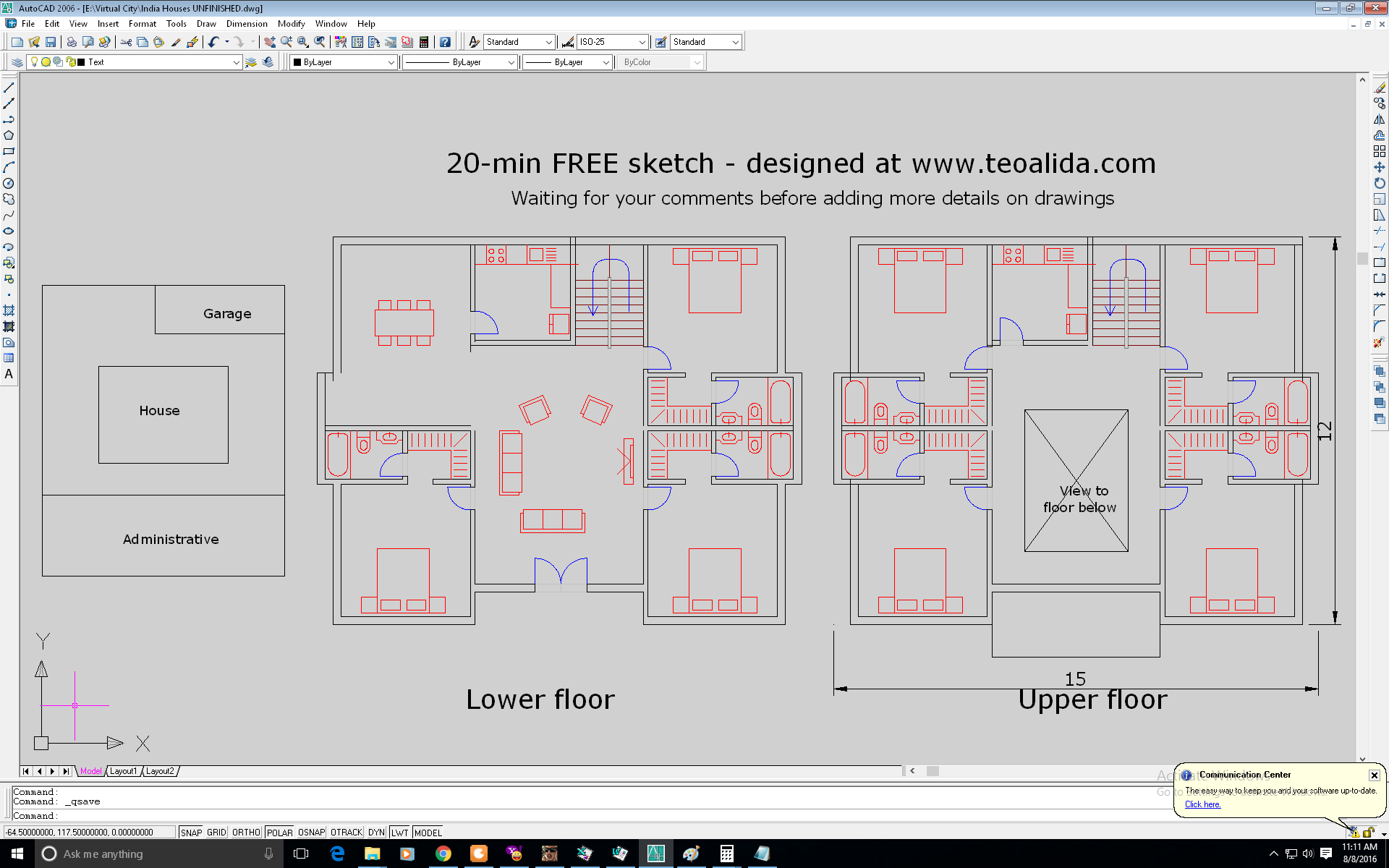Image resolution: width=1389 pixels, height=868 pixels.
Task: Open the Modify menu
Action: point(292,23)
